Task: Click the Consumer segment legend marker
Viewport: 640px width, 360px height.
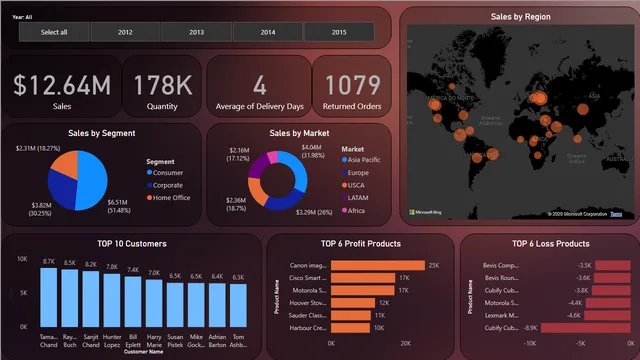Action: pyautogui.click(x=149, y=173)
